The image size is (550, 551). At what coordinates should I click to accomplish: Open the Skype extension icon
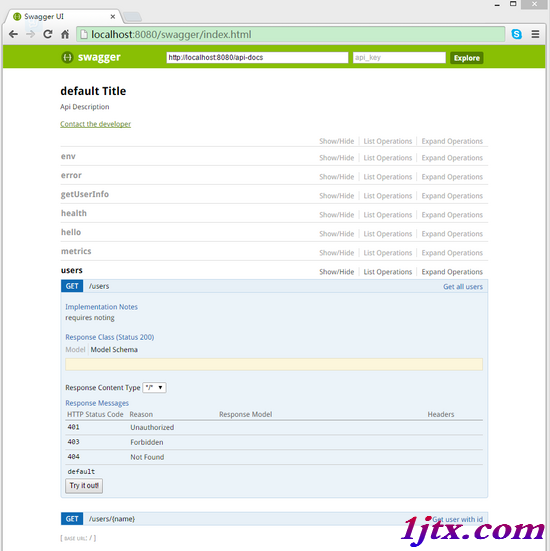[516, 34]
